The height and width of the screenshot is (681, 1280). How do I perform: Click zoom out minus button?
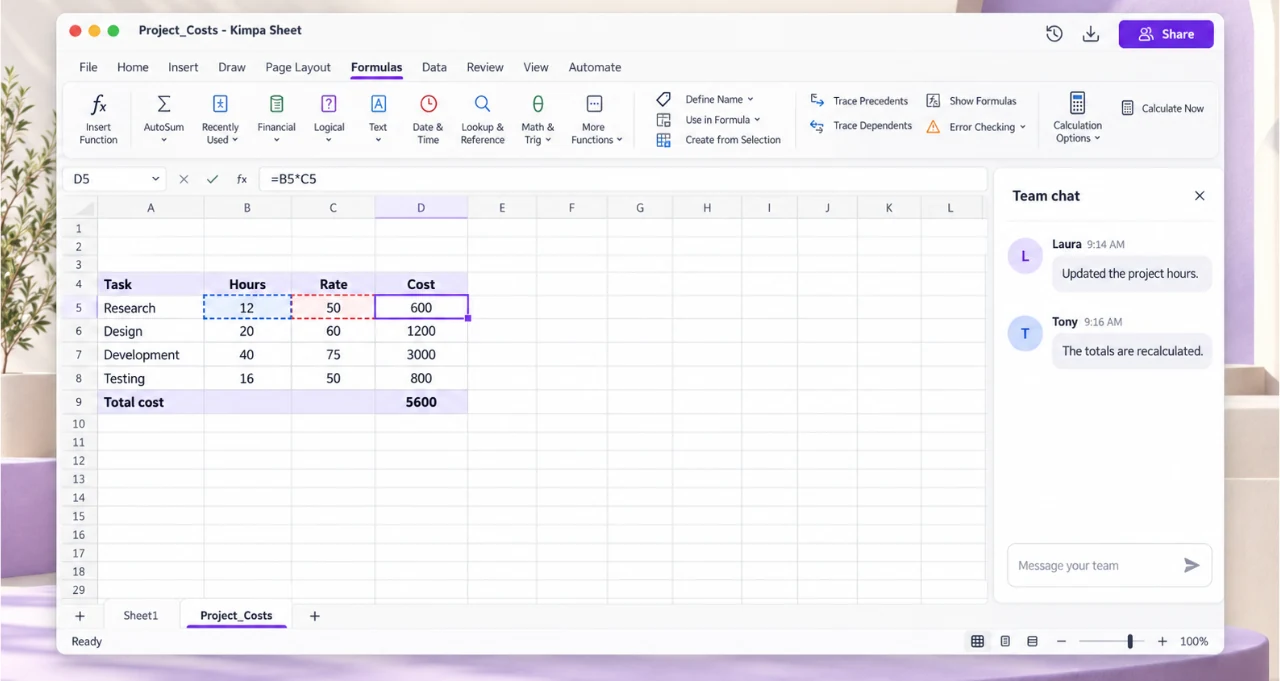pyautogui.click(x=1062, y=641)
